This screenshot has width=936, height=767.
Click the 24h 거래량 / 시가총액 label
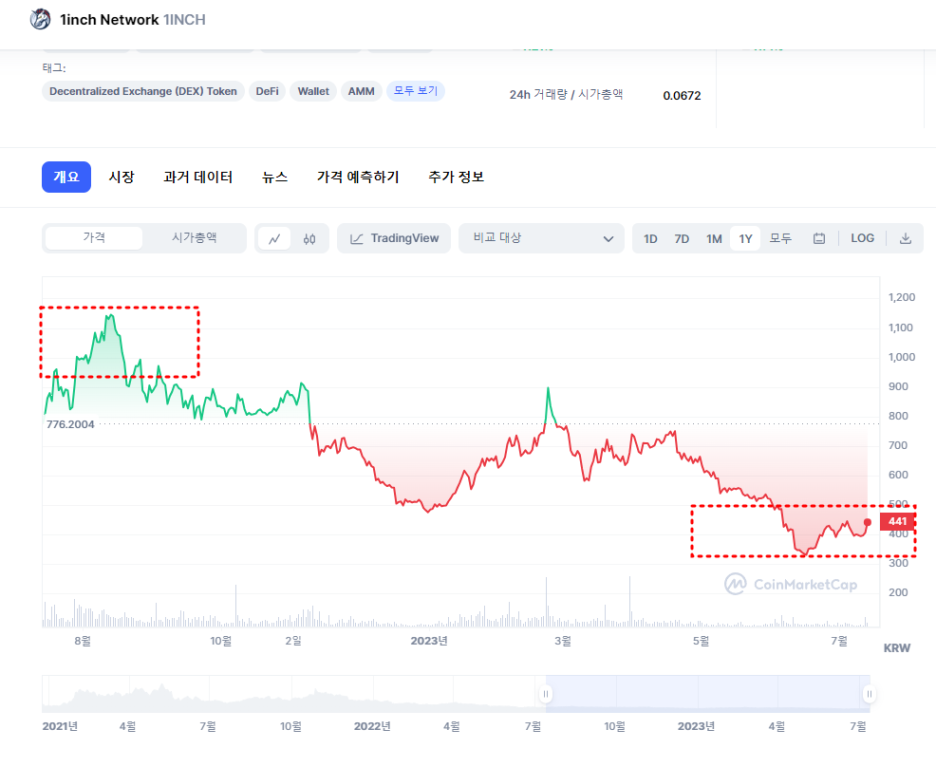coord(566,94)
